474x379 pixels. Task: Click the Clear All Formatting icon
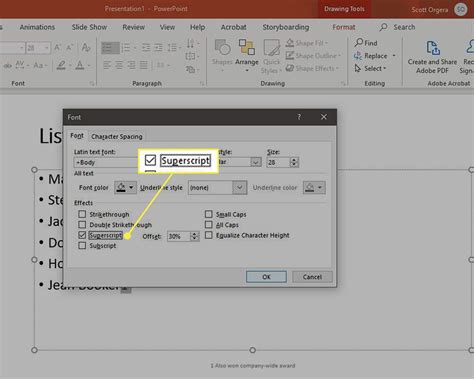click(86, 47)
